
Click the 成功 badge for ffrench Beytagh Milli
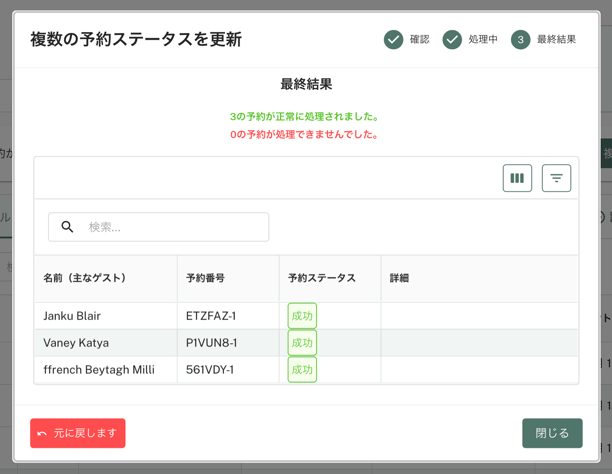(x=302, y=370)
